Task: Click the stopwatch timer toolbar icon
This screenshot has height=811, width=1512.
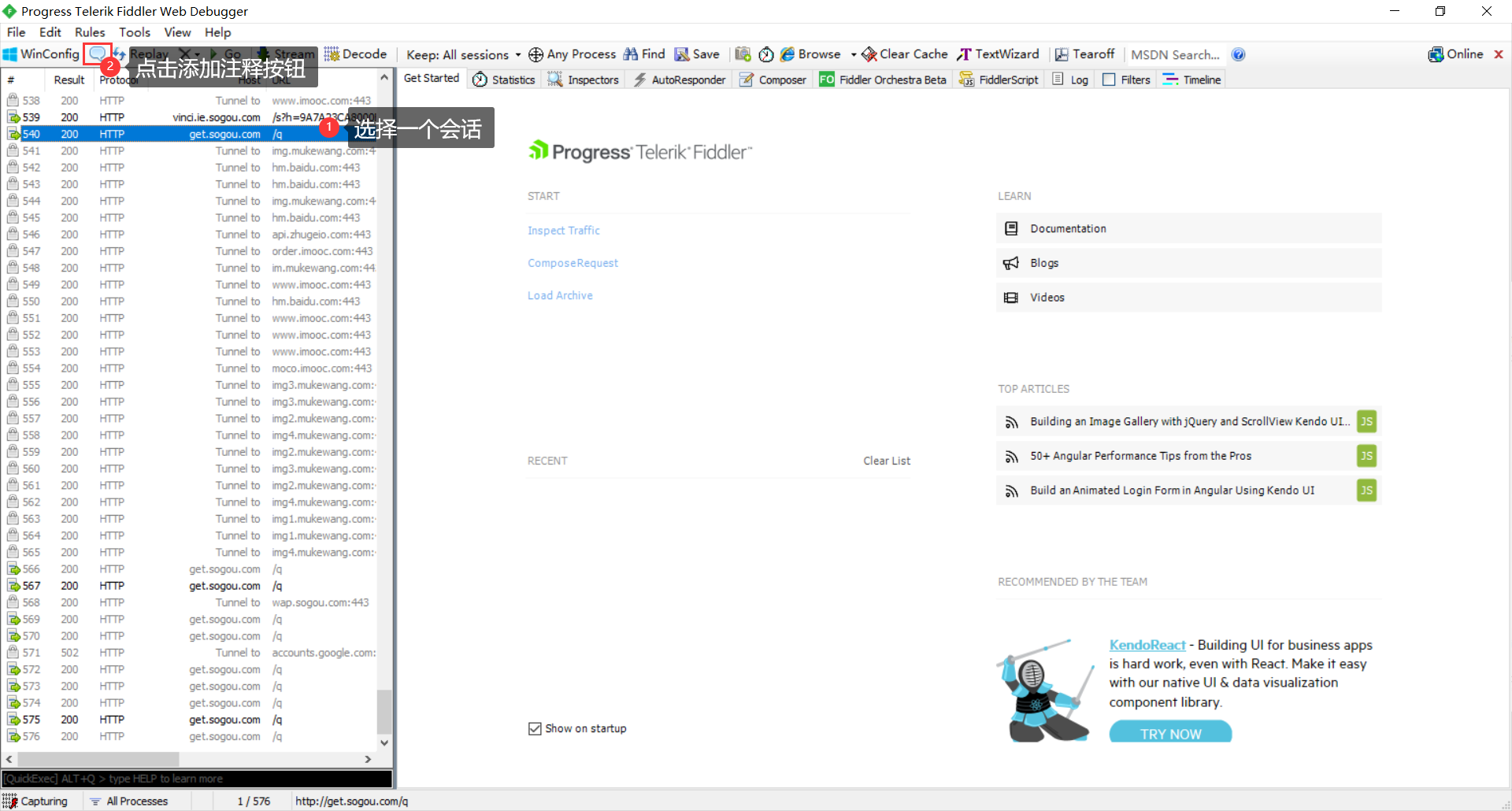Action: pos(766,54)
